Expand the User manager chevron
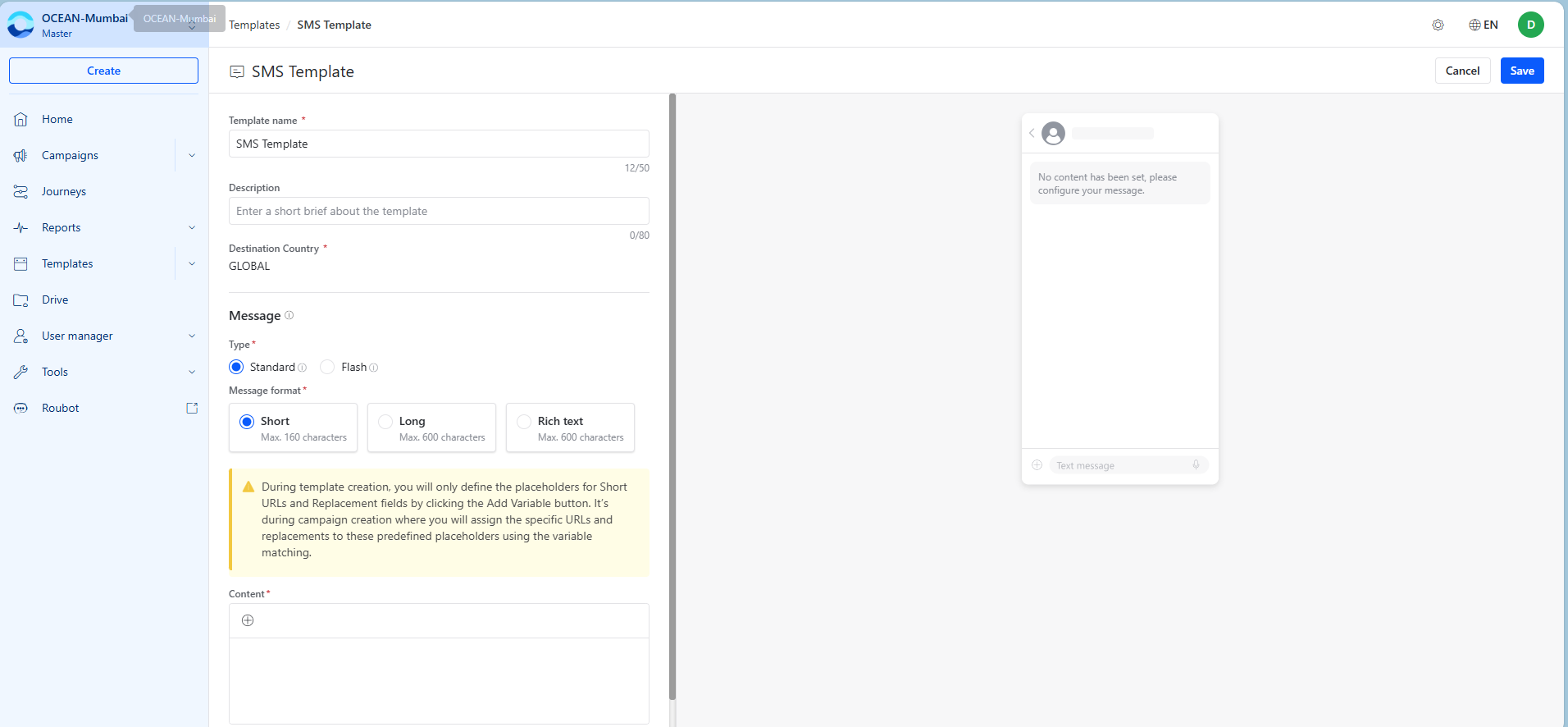This screenshot has width=1568, height=727. (x=192, y=336)
